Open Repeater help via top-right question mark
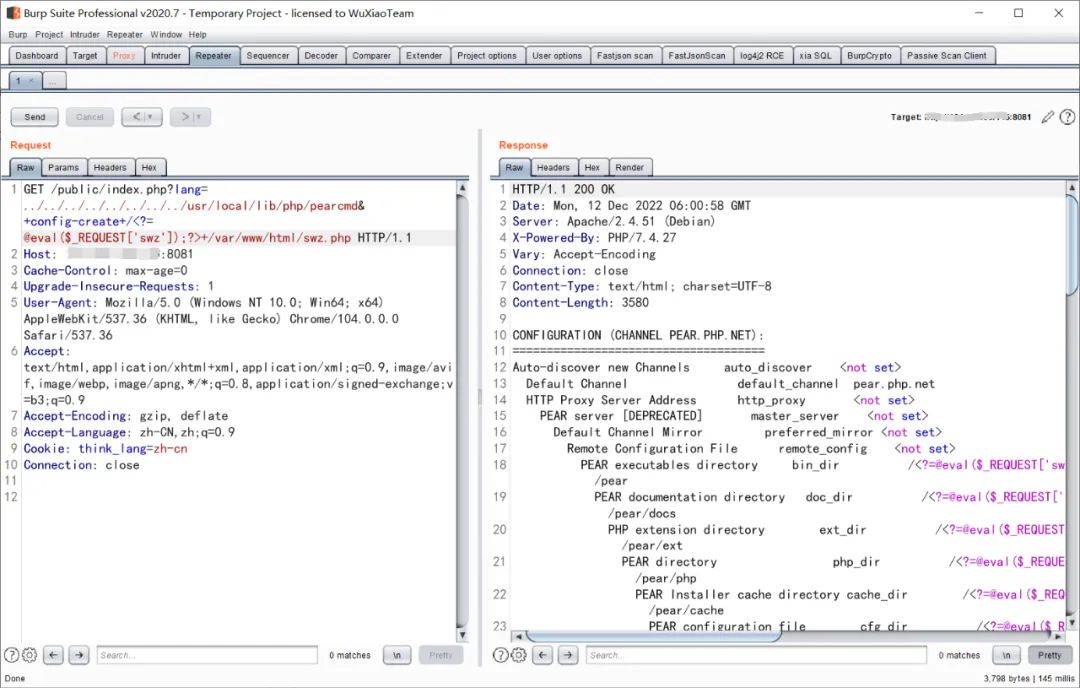 point(1067,117)
